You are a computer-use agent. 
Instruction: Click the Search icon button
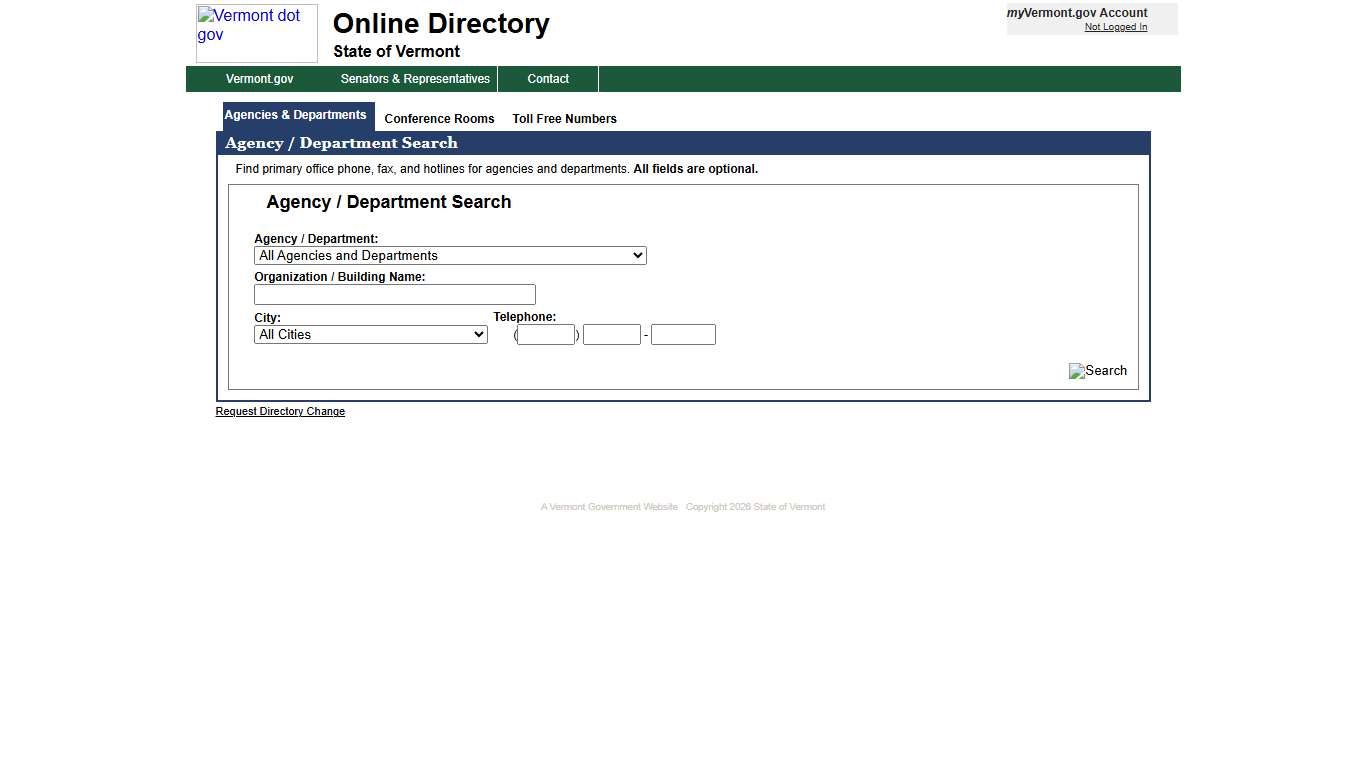click(x=1097, y=371)
